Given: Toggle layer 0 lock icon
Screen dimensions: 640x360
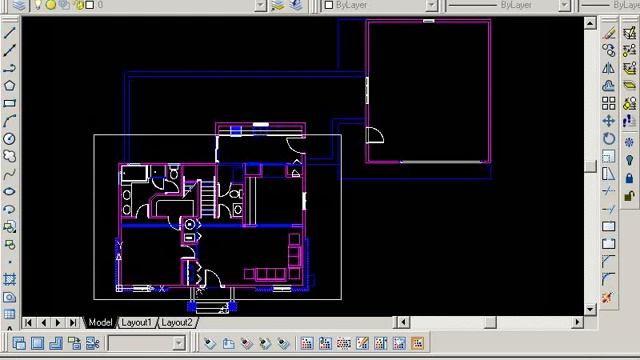Looking at the screenshot, I should point(78,5).
